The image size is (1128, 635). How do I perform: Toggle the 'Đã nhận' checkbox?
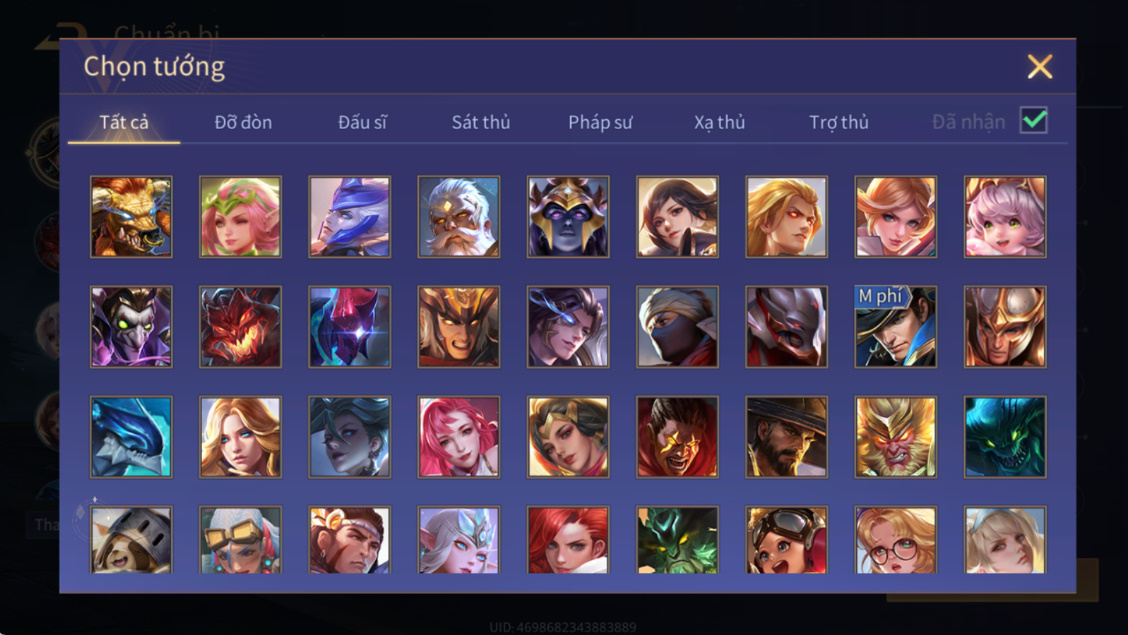(1034, 120)
